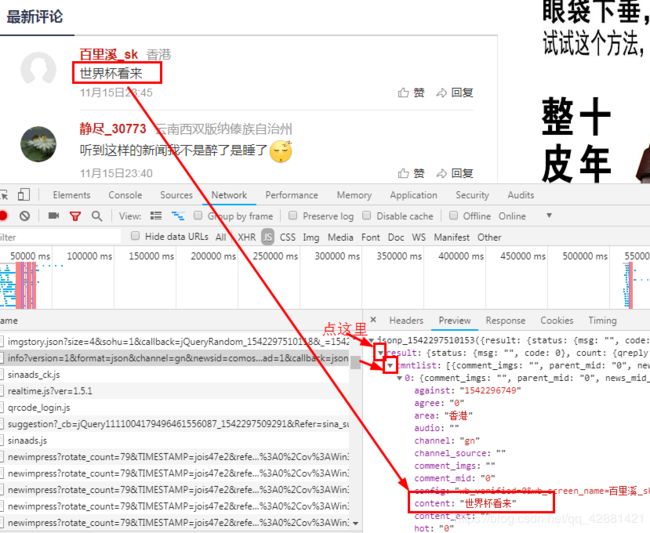Filter requests by Doc type

(396, 237)
